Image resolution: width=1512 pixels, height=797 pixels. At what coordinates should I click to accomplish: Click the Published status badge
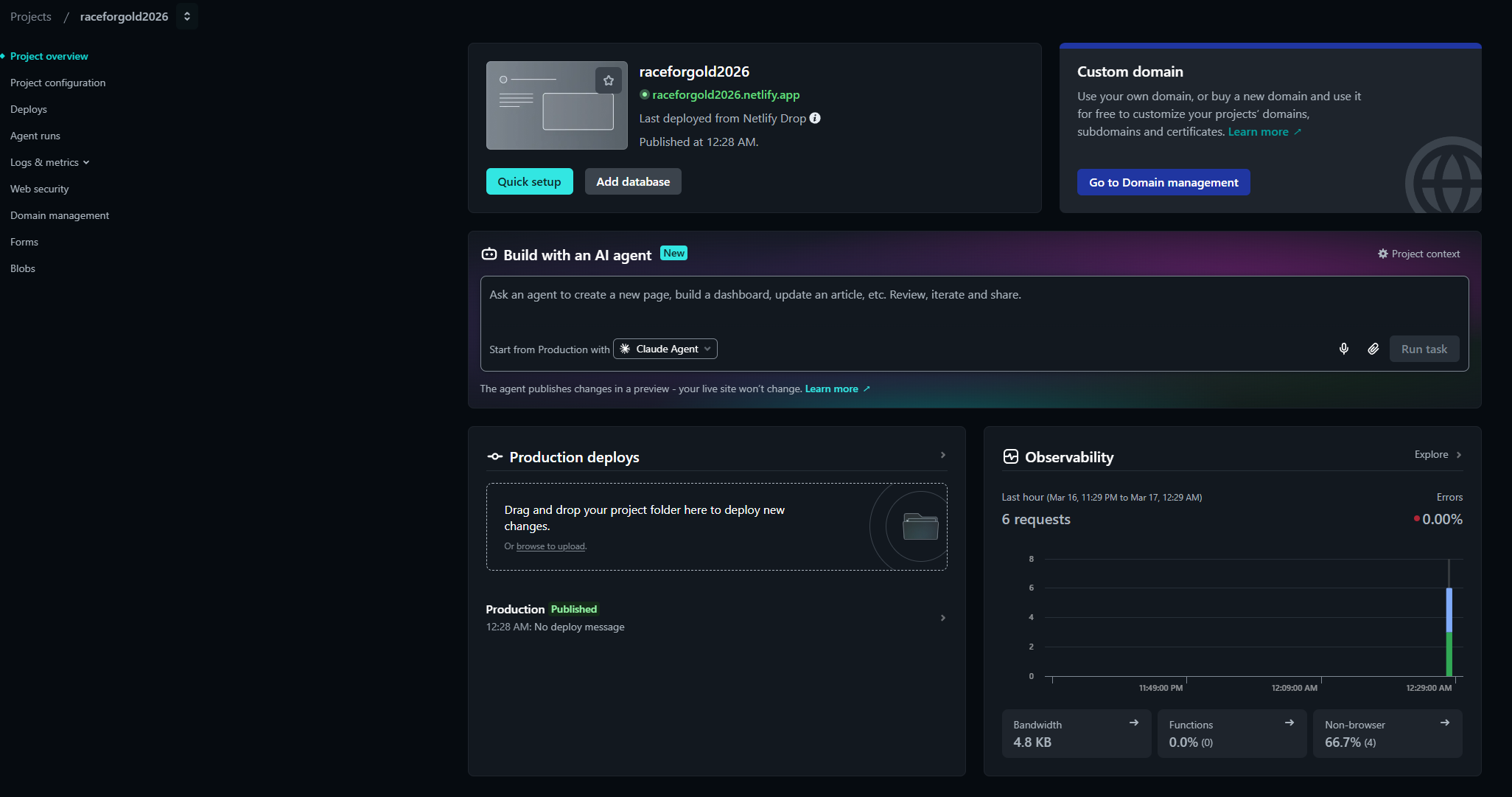point(574,609)
